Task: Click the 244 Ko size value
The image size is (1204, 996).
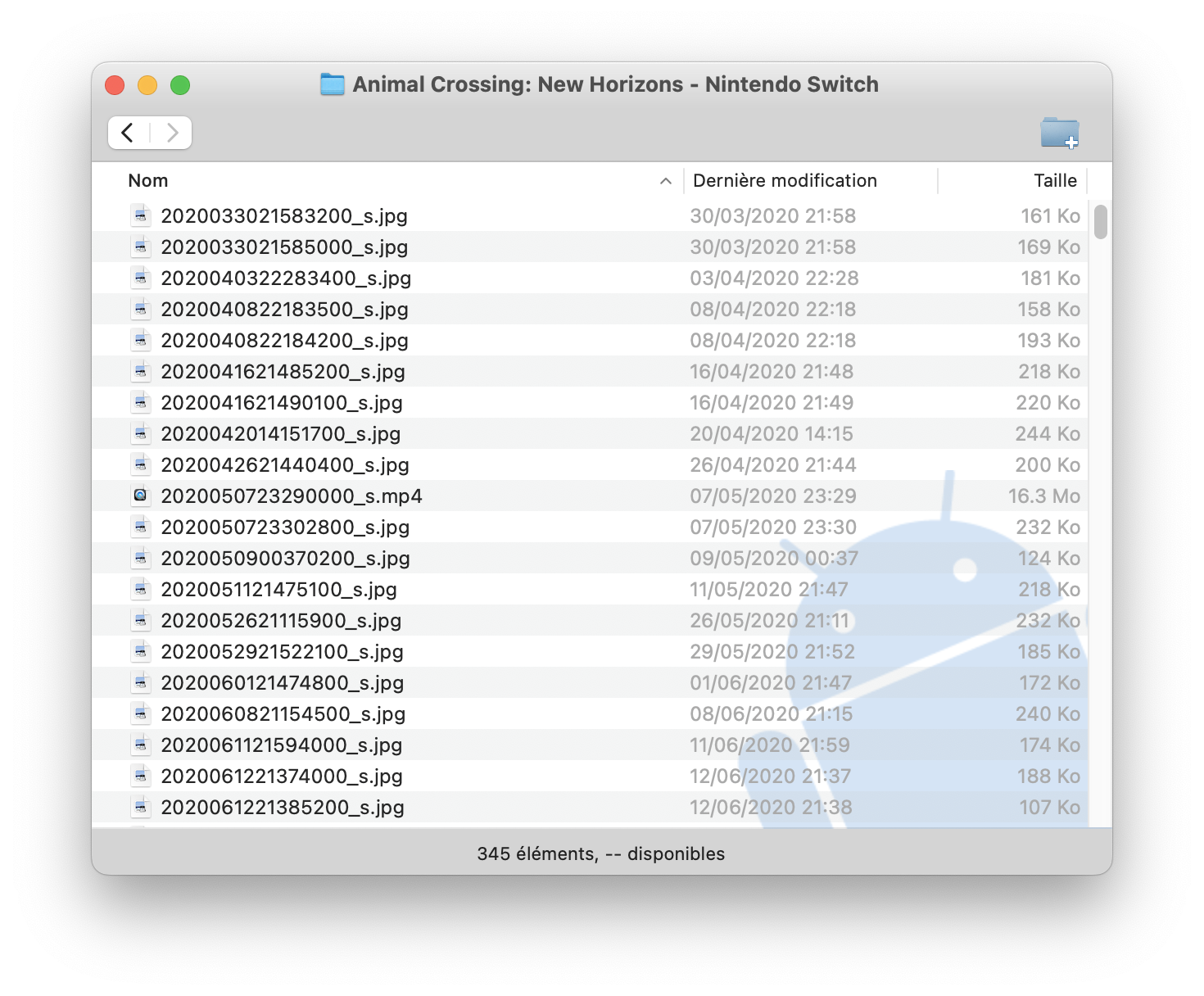Action: pos(1048,434)
